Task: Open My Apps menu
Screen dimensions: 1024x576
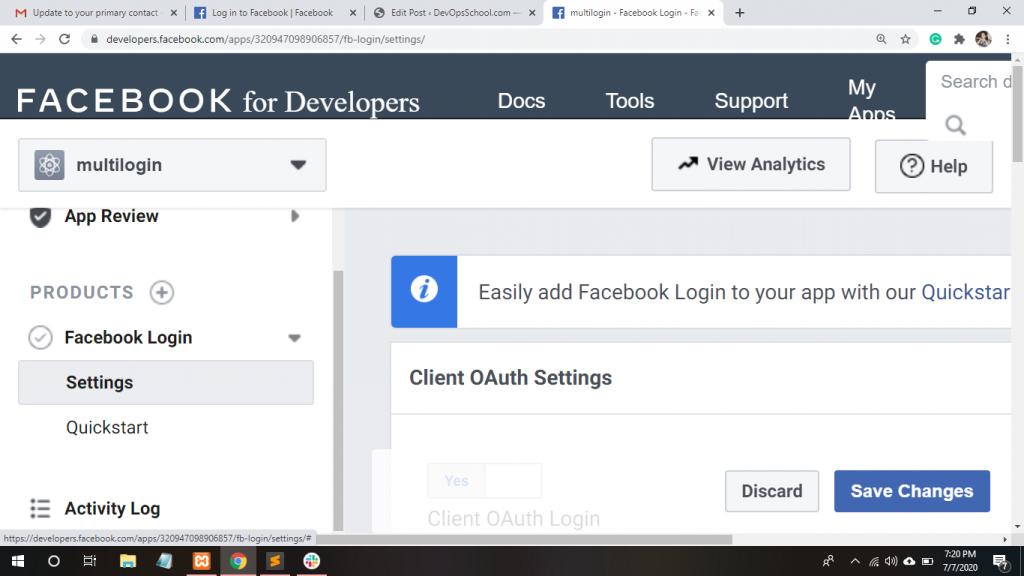Action: pos(871,99)
